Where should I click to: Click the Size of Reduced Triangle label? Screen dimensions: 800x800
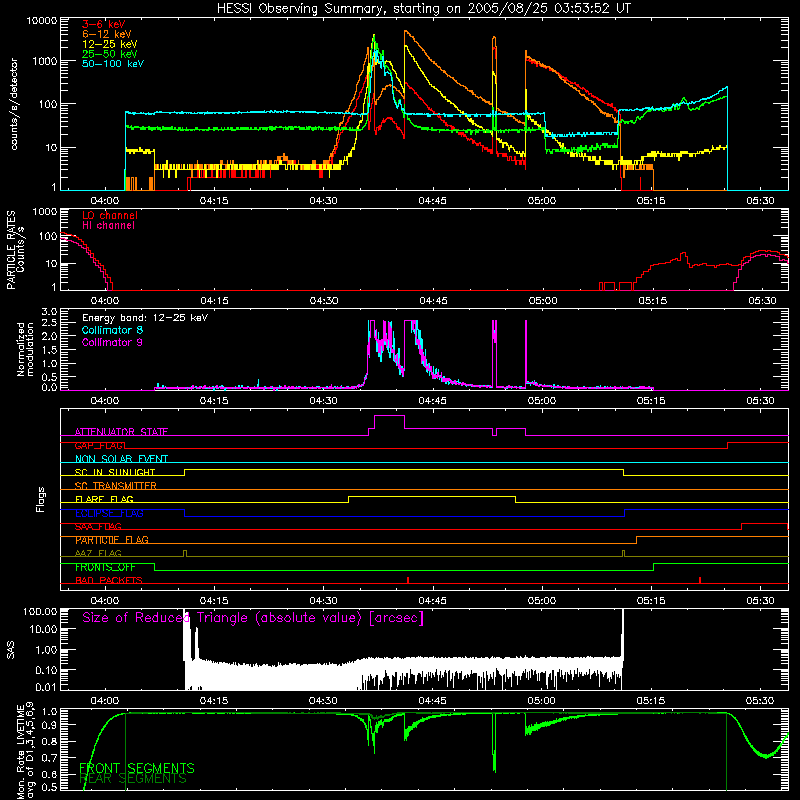click(253, 618)
